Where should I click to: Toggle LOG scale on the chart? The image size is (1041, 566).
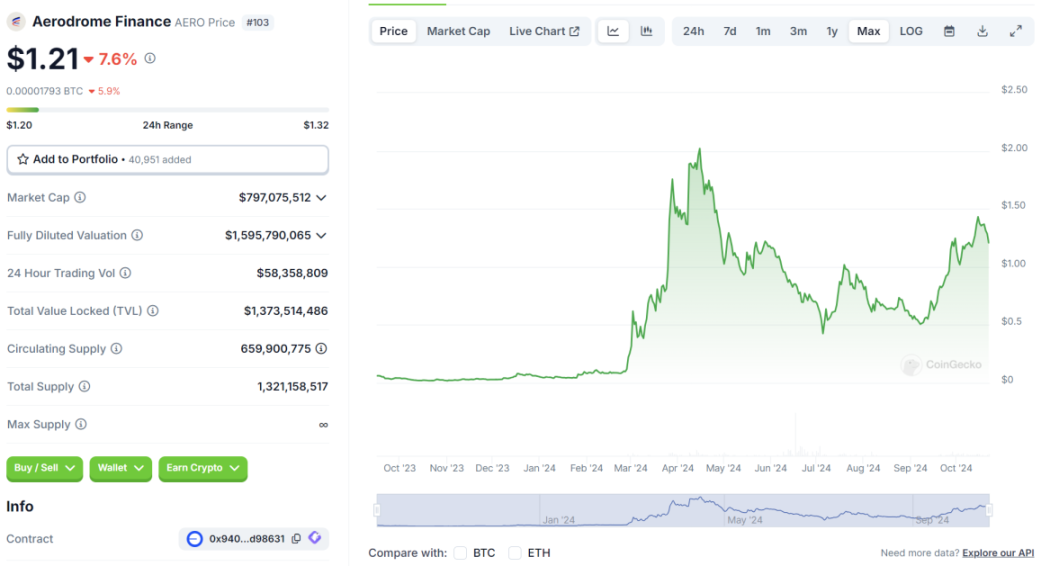[911, 31]
